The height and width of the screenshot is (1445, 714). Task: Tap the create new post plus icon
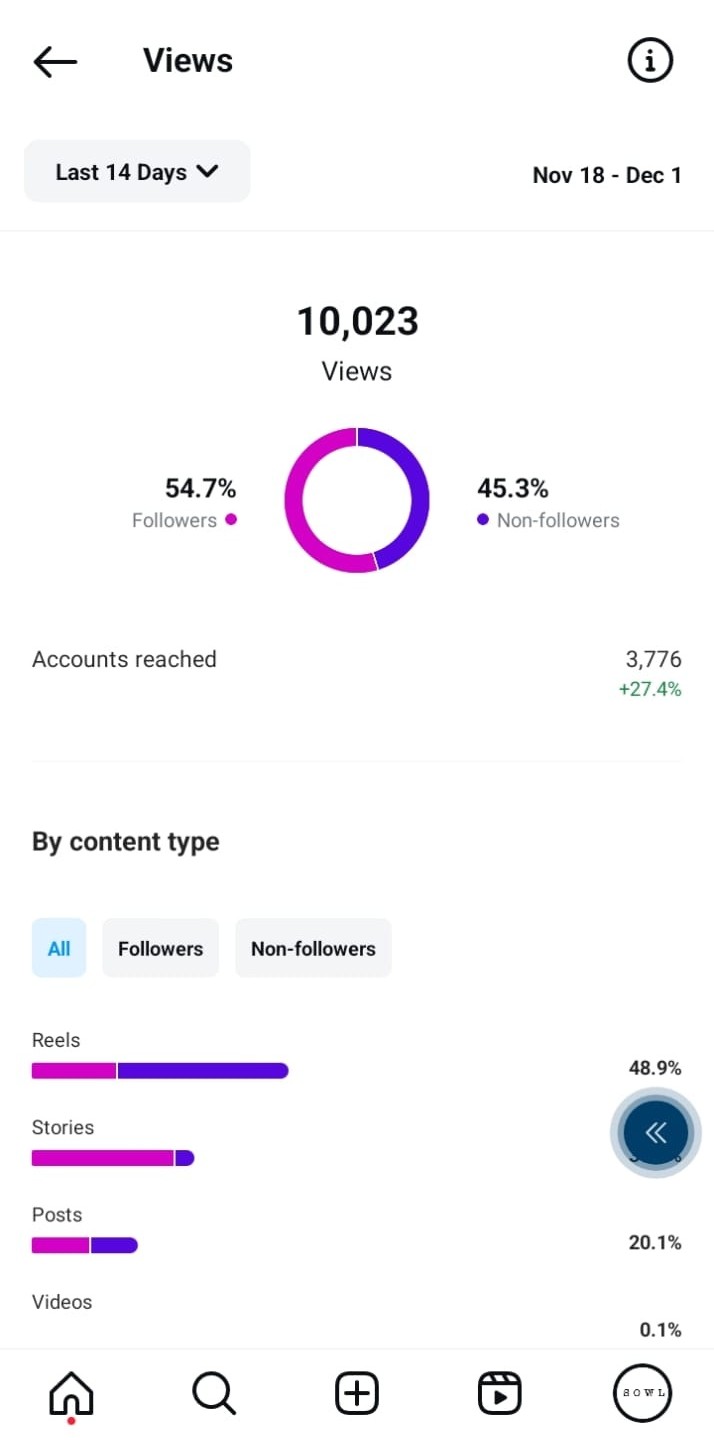[357, 1393]
